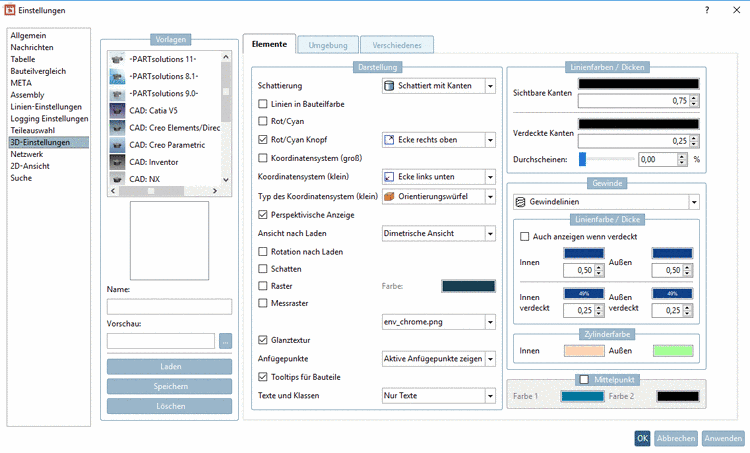Screen dimensions: 750x453
Task: Click the Speichern button
Action: [x=169, y=386]
